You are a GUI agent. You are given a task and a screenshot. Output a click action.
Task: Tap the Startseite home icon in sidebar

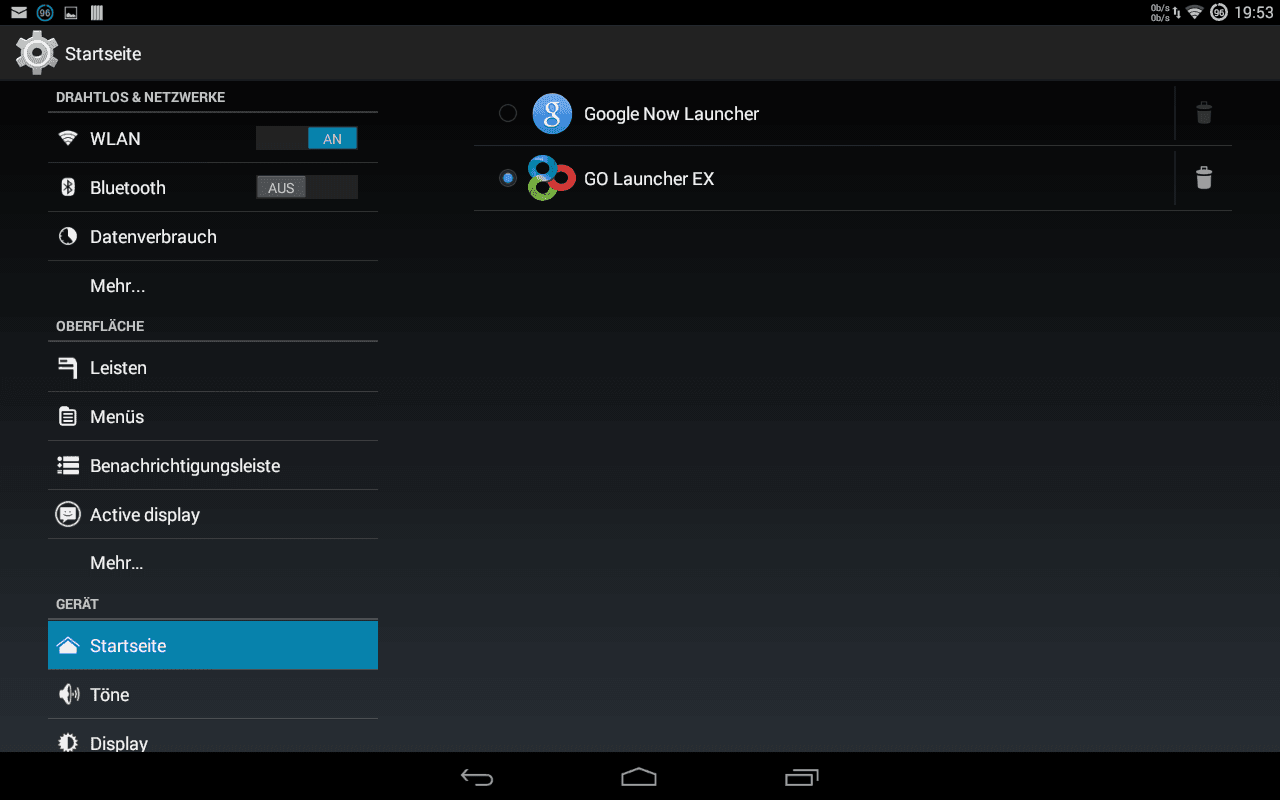68,645
